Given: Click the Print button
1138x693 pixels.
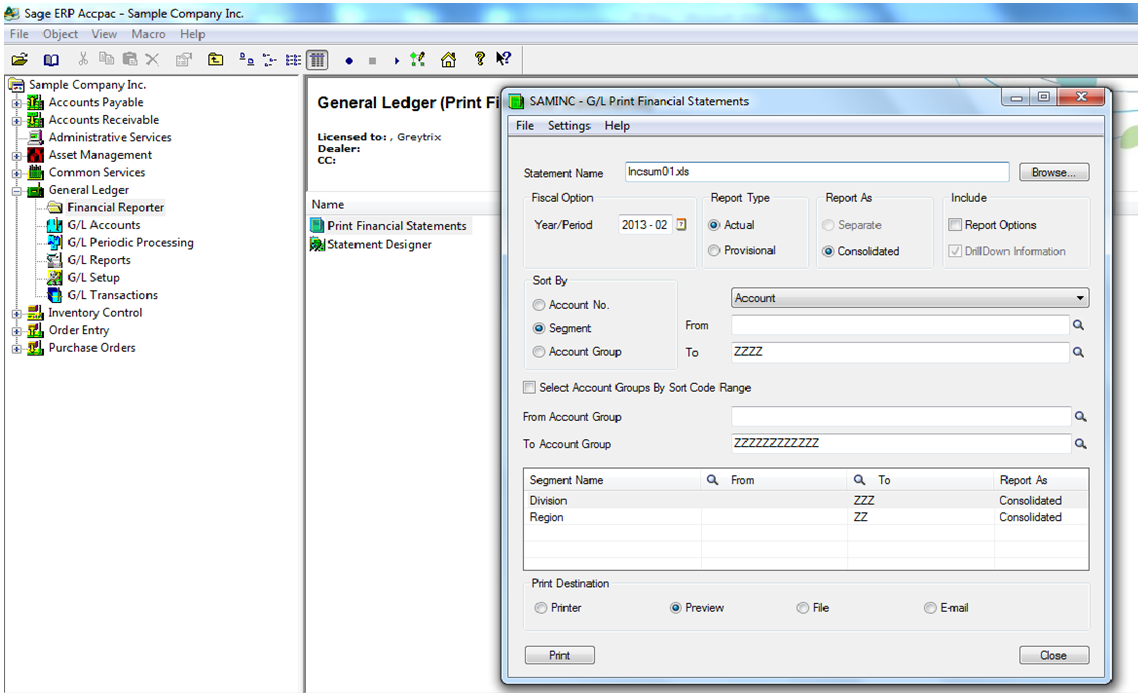Looking at the screenshot, I should pyautogui.click(x=560, y=655).
